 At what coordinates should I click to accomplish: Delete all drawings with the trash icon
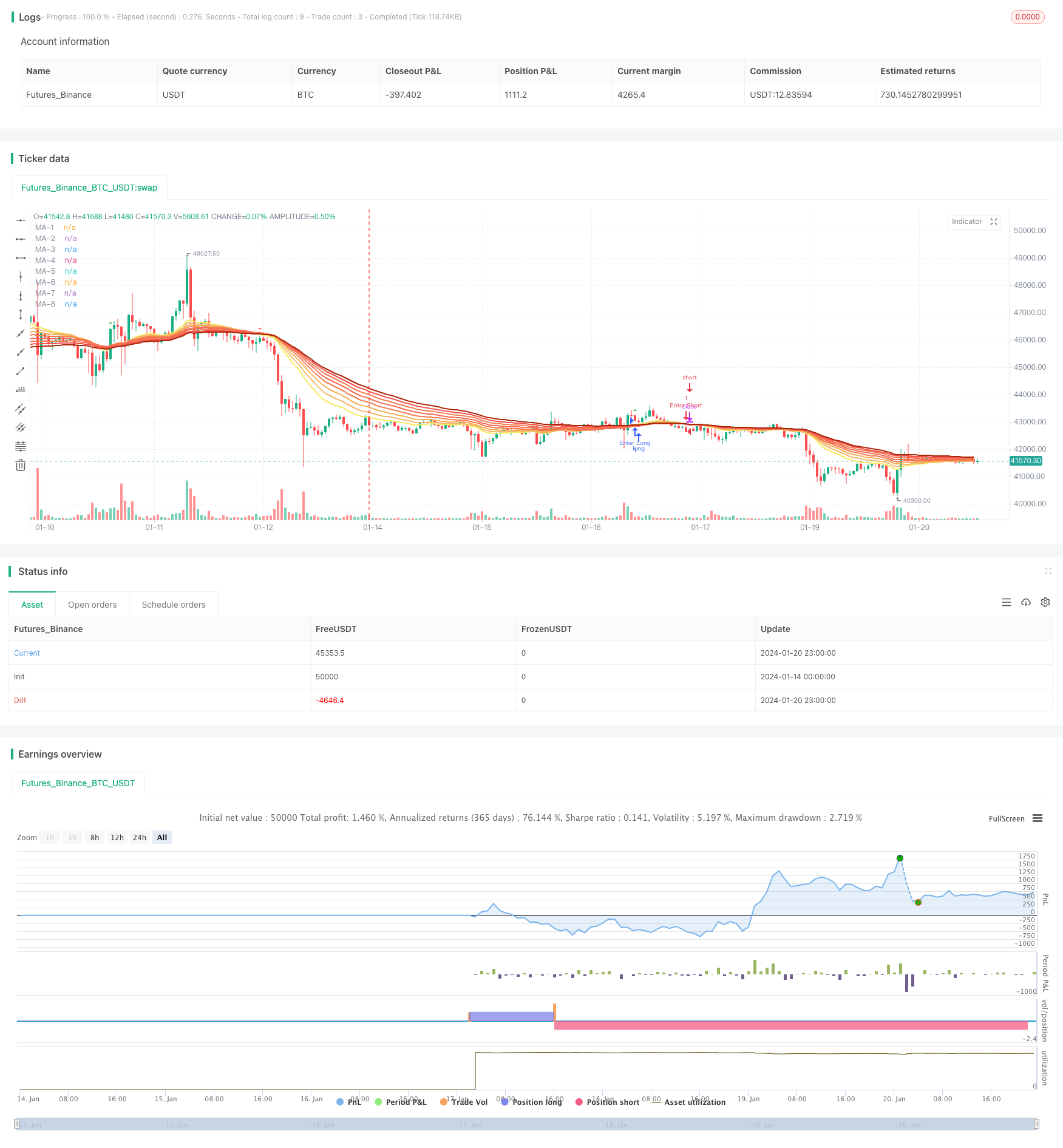click(x=21, y=465)
